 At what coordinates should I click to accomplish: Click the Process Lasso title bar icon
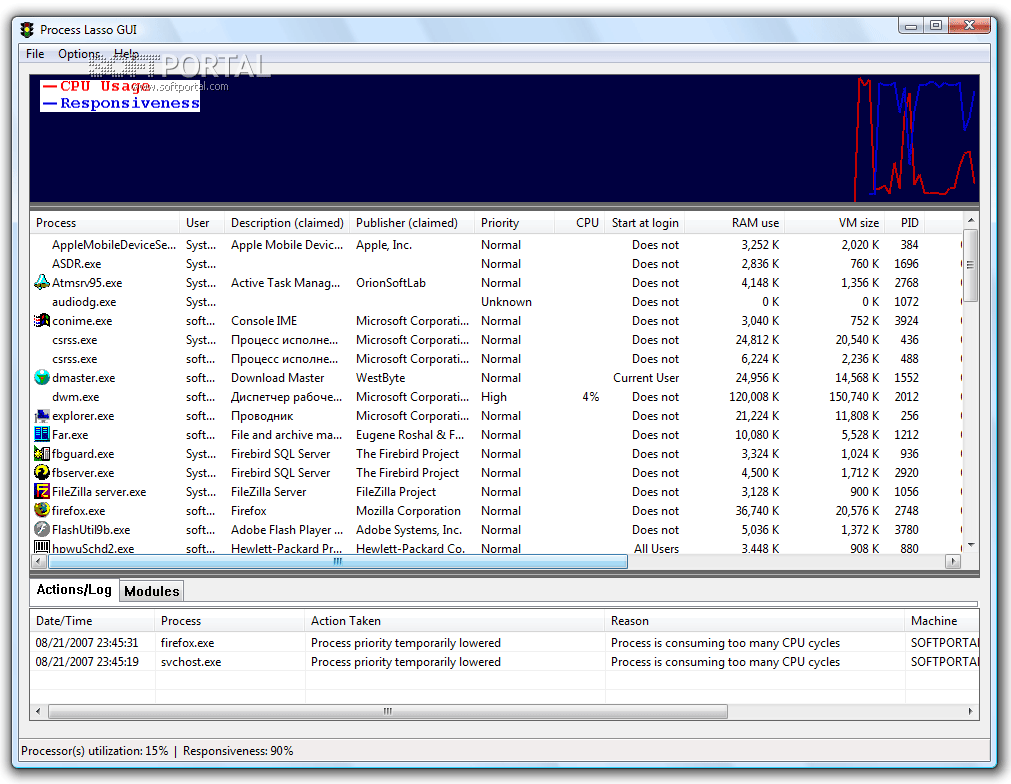point(27,30)
